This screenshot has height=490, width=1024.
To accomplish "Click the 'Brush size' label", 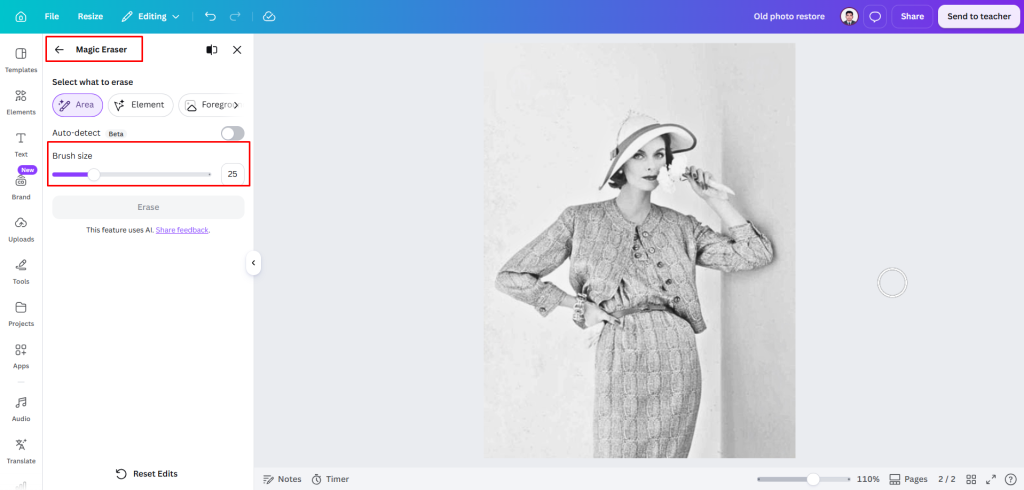I will pyautogui.click(x=72, y=156).
